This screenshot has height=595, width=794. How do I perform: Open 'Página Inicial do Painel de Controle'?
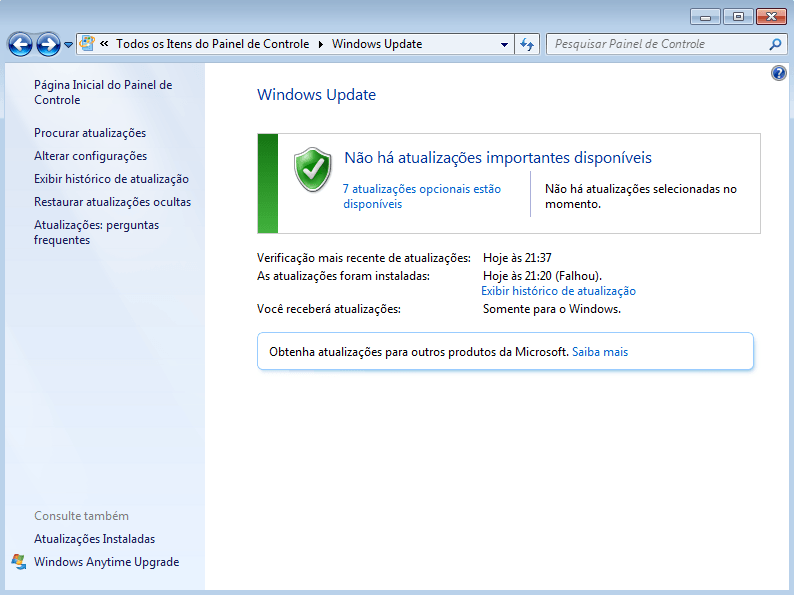tap(103, 92)
